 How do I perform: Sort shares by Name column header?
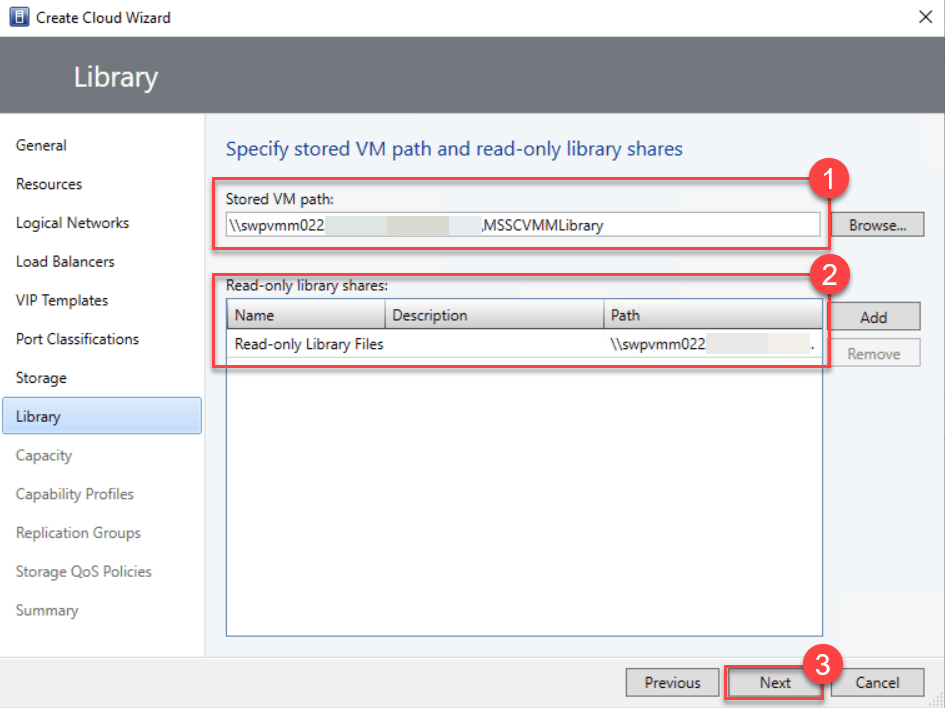[x=305, y=315]
